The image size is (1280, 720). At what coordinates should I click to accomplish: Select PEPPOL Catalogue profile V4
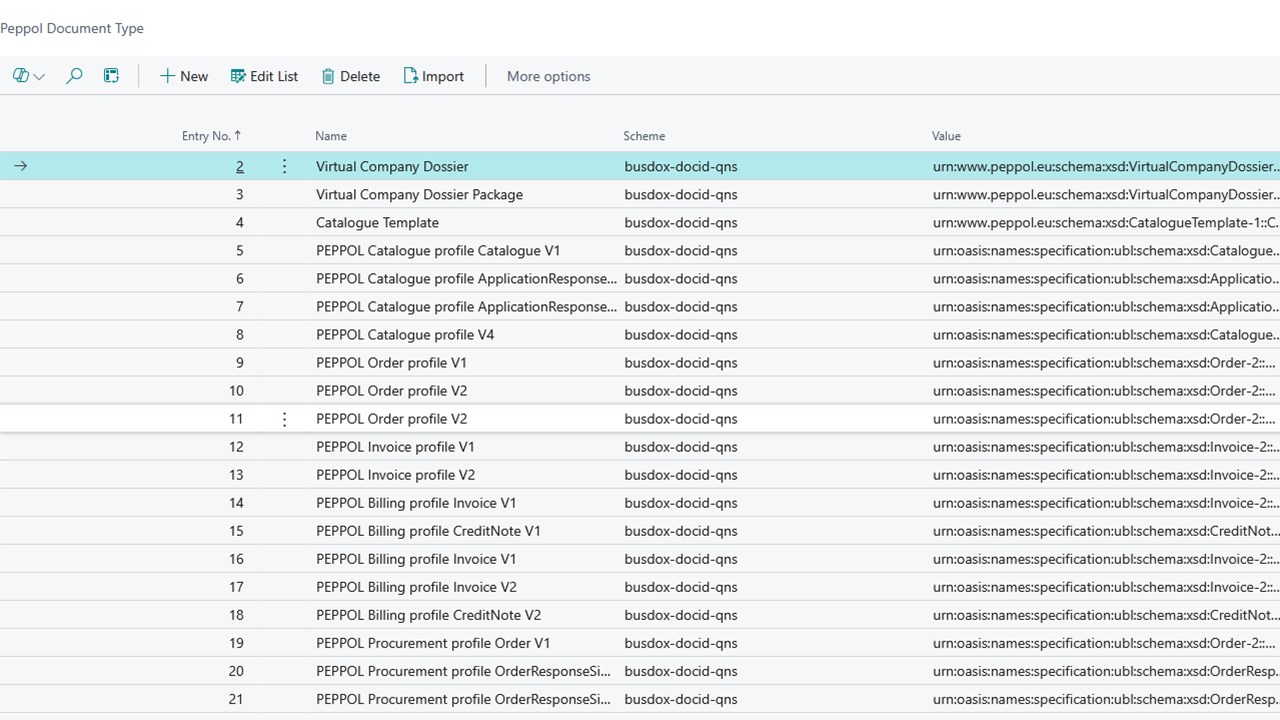coord(405,335)
